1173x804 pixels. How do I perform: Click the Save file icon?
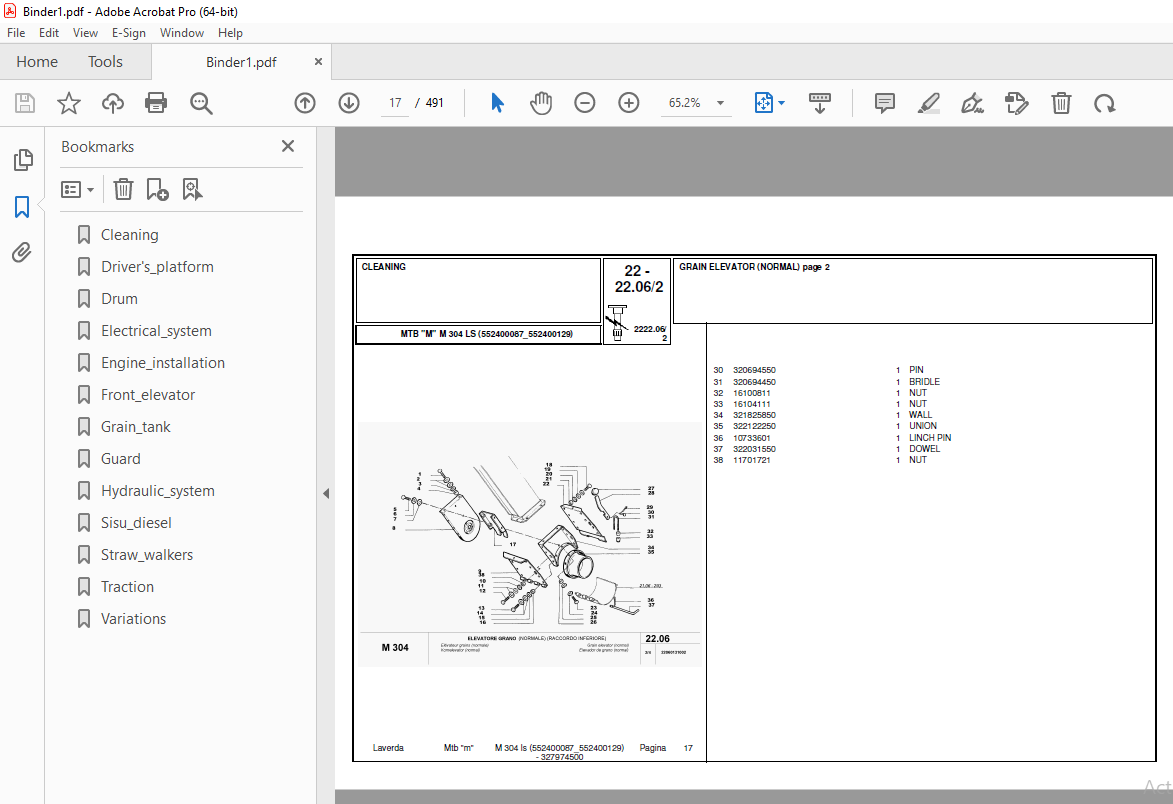coord(25,103)
